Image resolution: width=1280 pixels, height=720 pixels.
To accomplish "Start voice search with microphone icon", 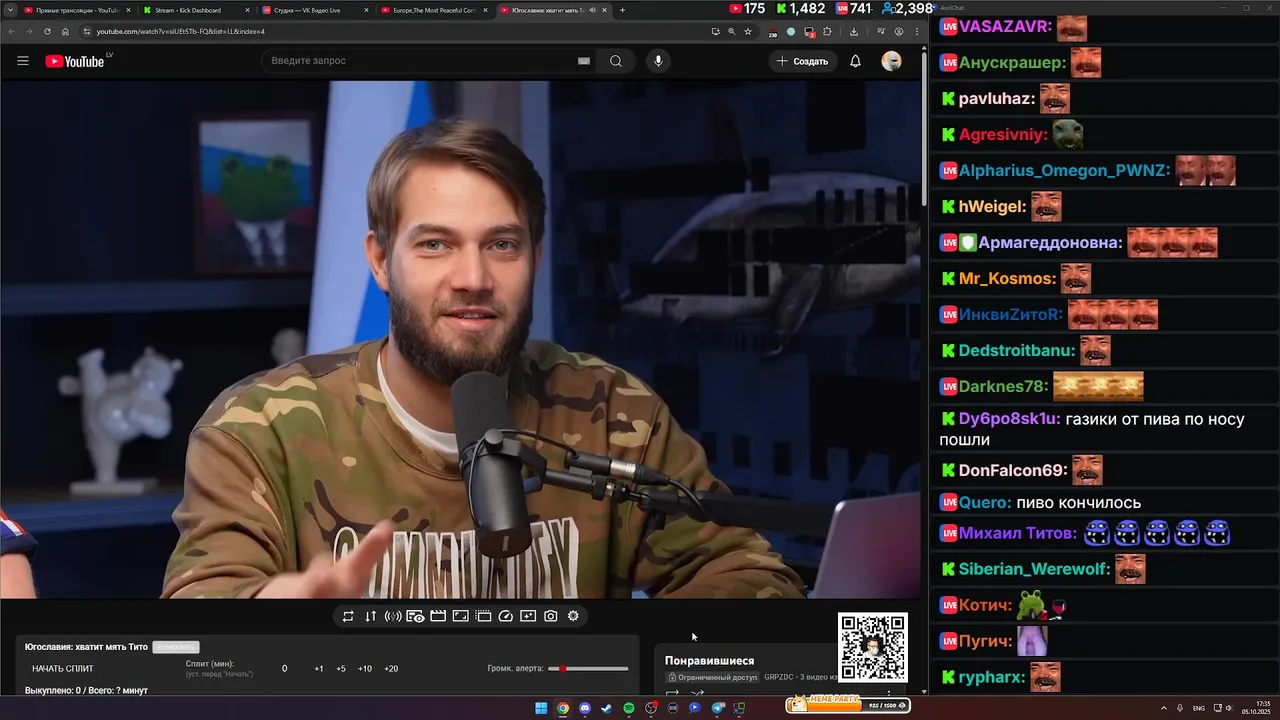I will pyautogui.click(x=658, y=61).
